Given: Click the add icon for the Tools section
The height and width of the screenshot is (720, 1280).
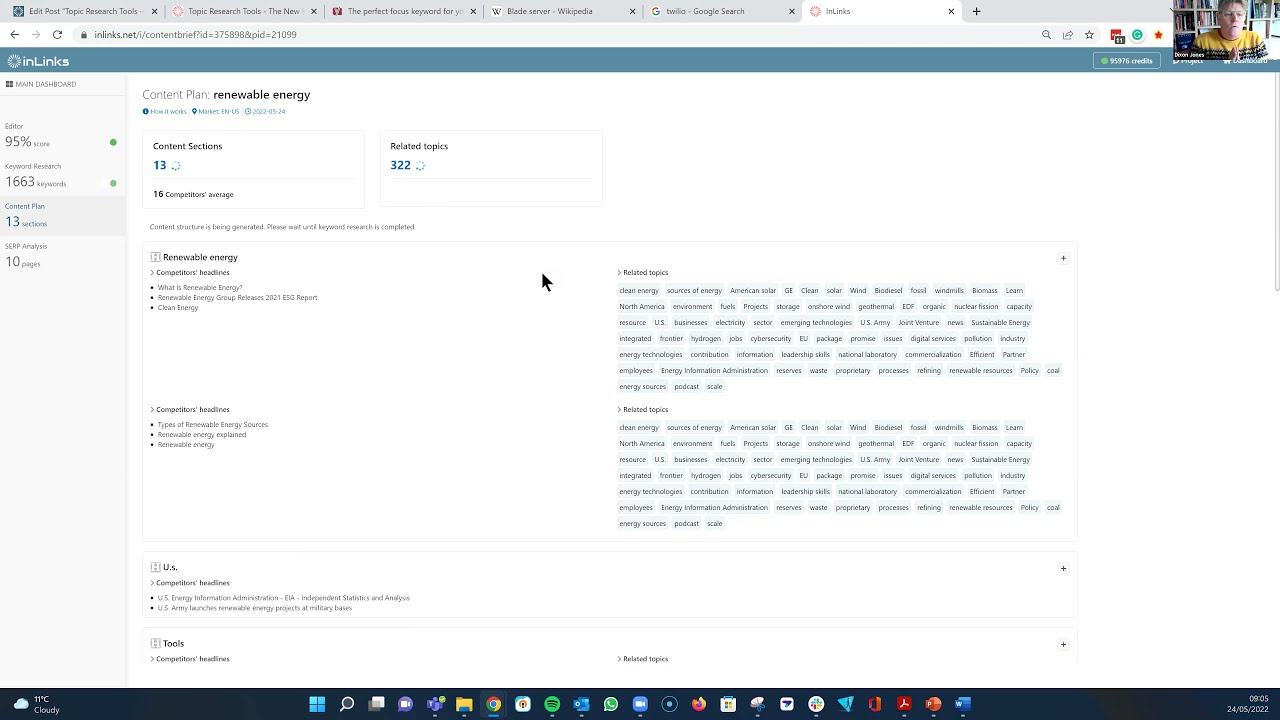Looking at the screenshot, I should pos(1063,644).
